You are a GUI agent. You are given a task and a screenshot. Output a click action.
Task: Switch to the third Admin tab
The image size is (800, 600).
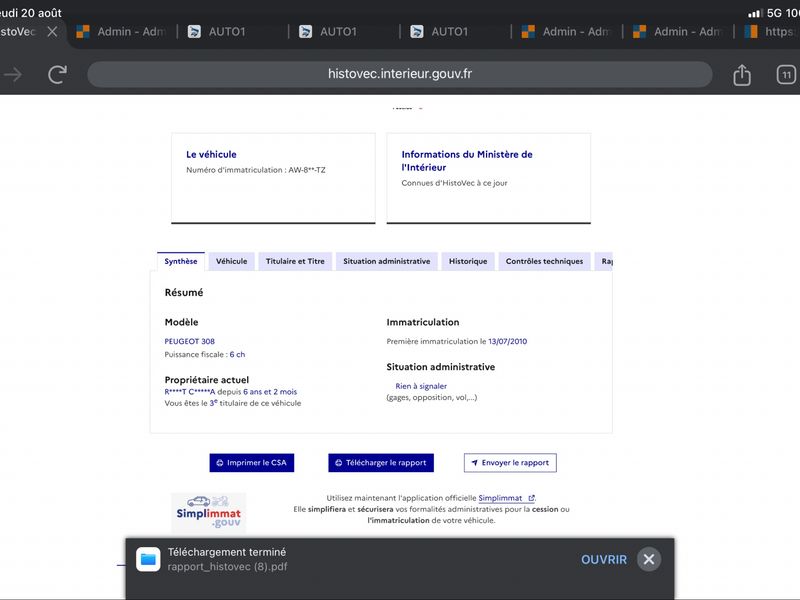[x=678, y=32]
